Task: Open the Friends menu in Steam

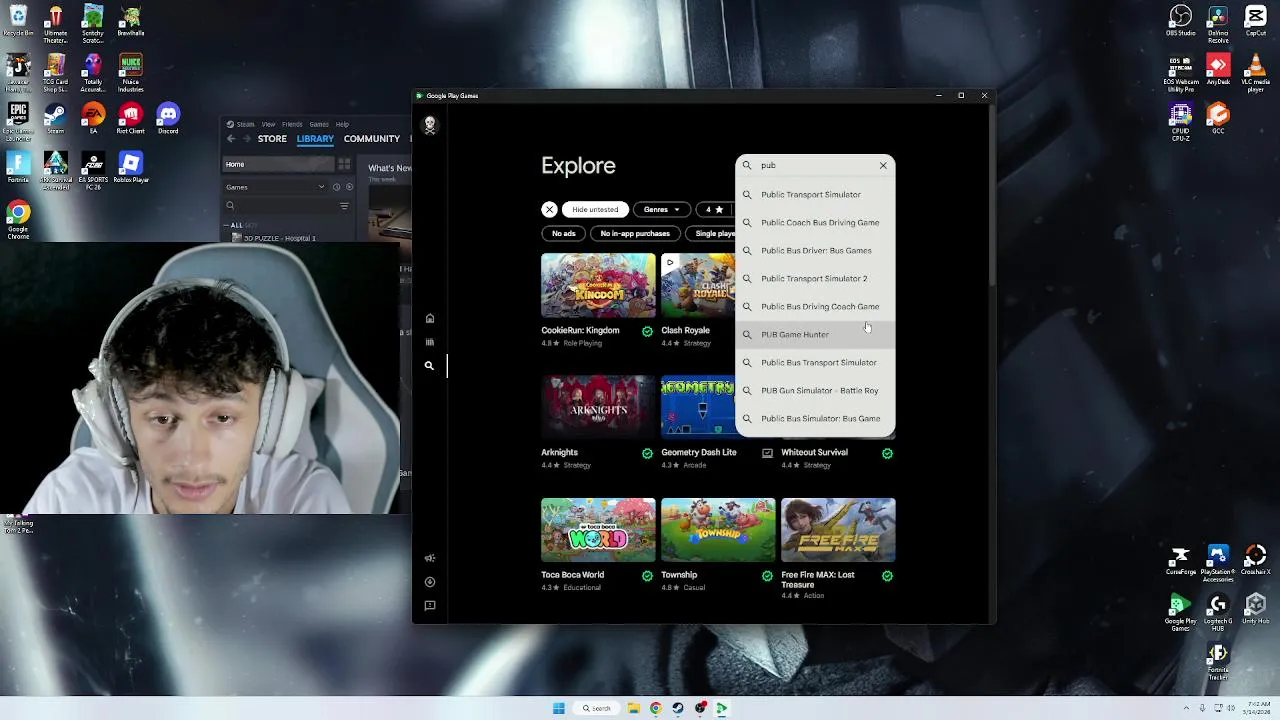Action: coord(292,124)
